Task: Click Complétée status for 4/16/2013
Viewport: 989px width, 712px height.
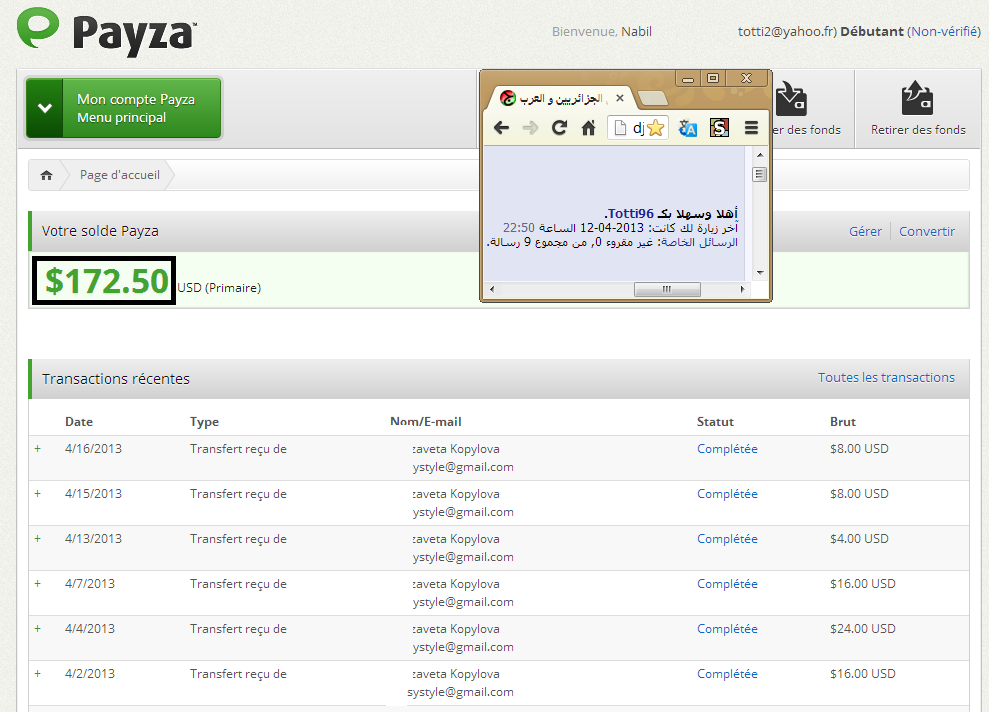Action: (x=727, y=449)
